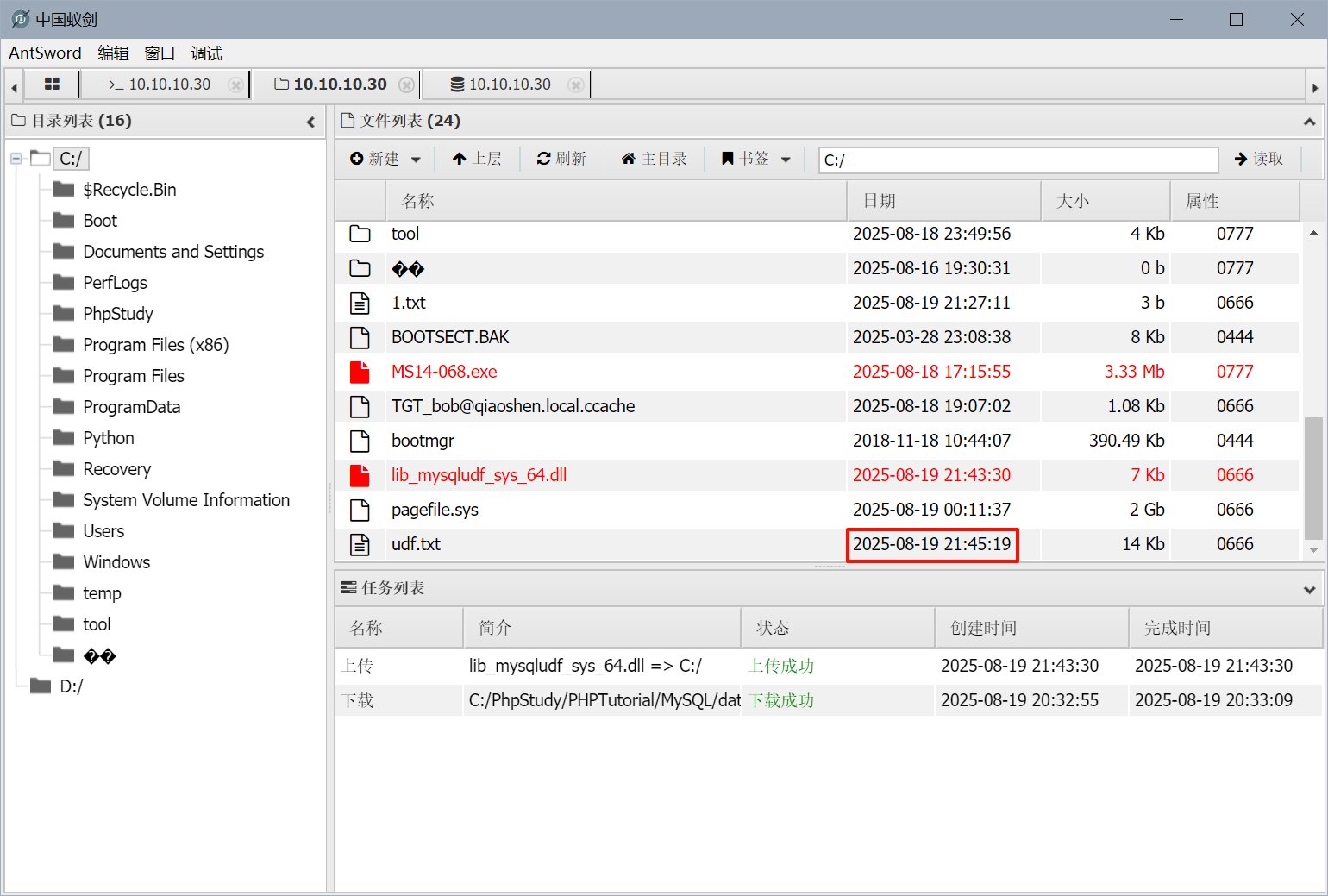Click the file list vertical scrollbar

(x=1313, y=466)
